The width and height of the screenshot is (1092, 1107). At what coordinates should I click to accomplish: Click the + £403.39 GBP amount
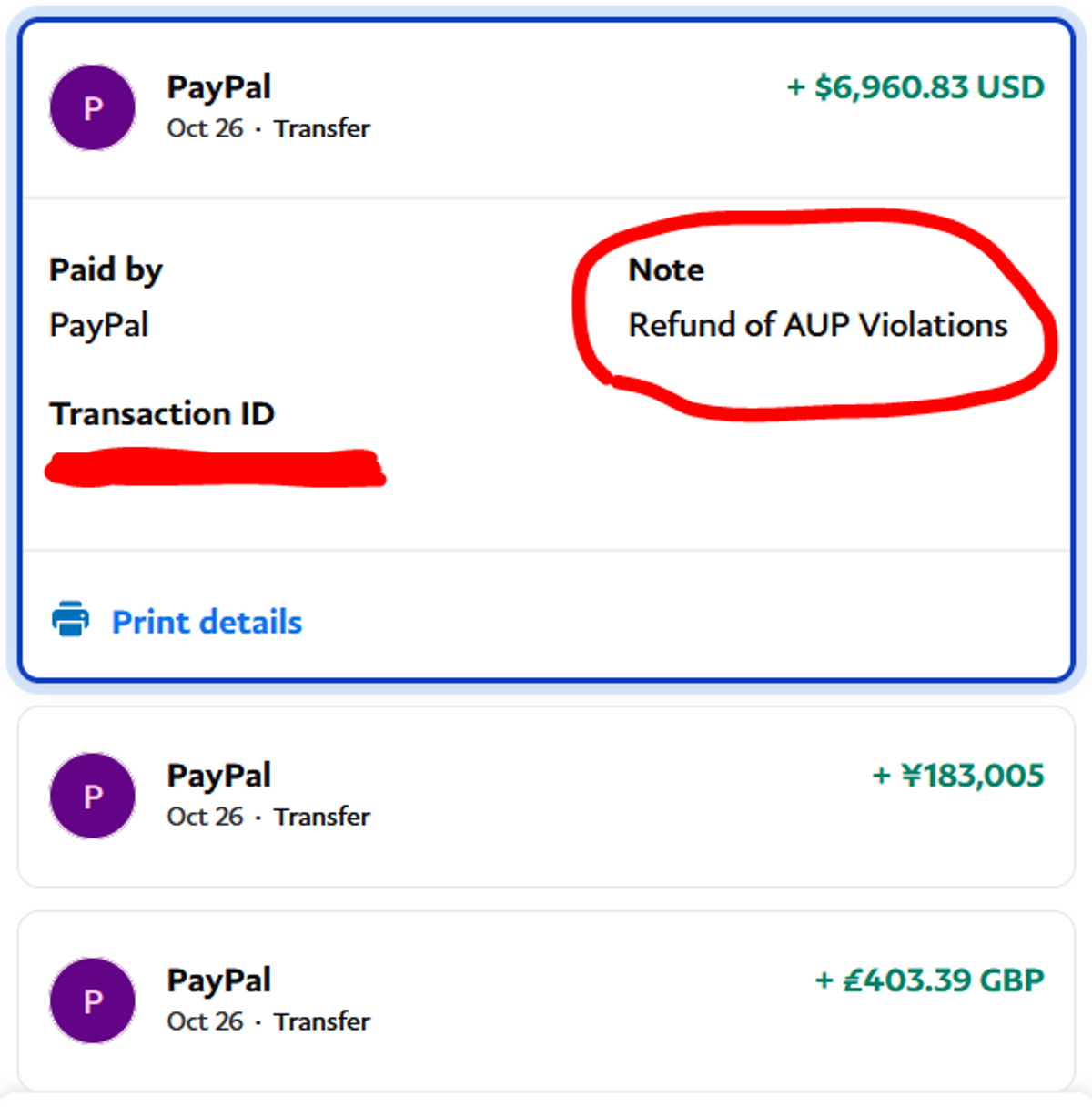coord(929,980)
